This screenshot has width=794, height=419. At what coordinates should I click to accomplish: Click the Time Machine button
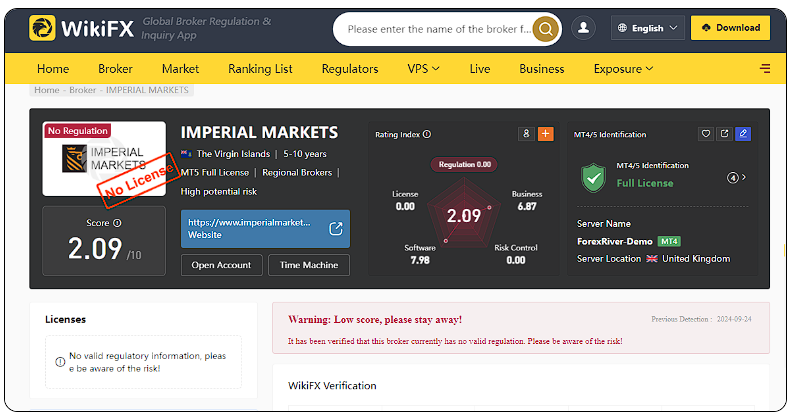[309, 265]
